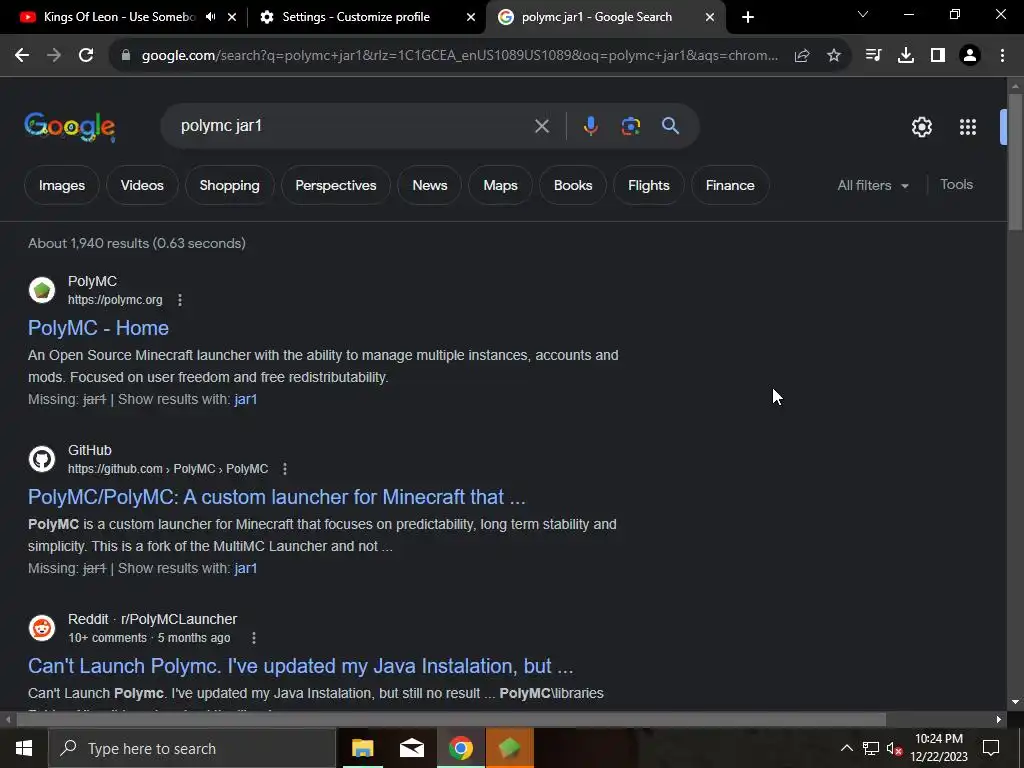
Task: Click the Reddit favicon in results
Action: click(x=42, y=628)
